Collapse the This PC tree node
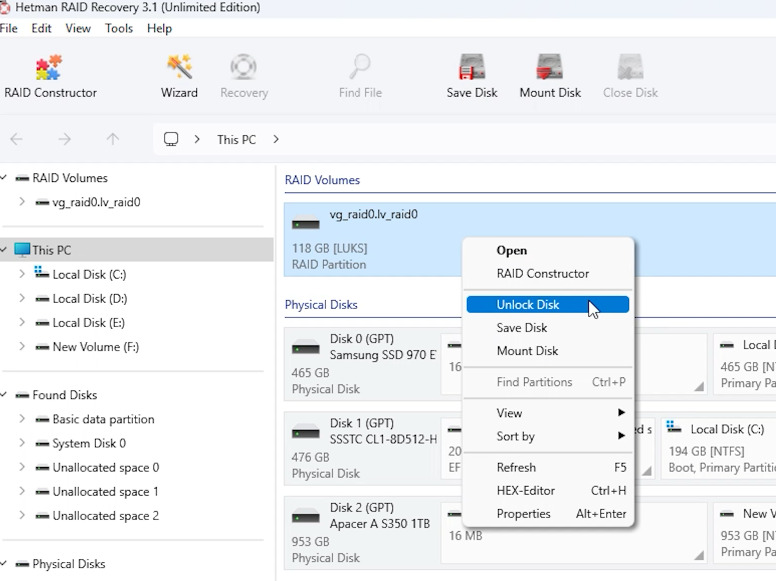This screenshot has height=581, width=776. 4,249
